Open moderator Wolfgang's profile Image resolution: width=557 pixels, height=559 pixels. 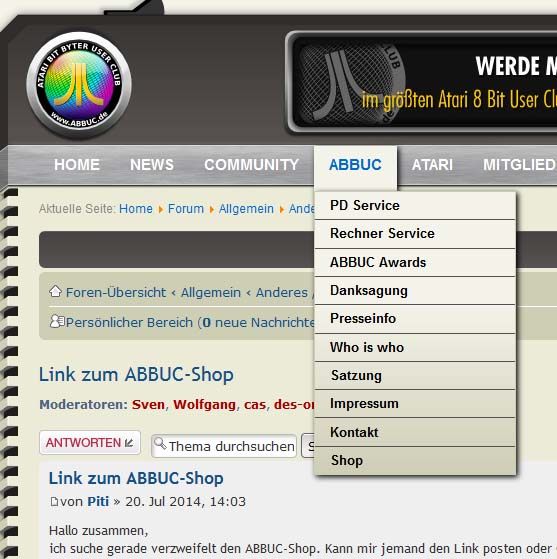(x=204, y=405)
